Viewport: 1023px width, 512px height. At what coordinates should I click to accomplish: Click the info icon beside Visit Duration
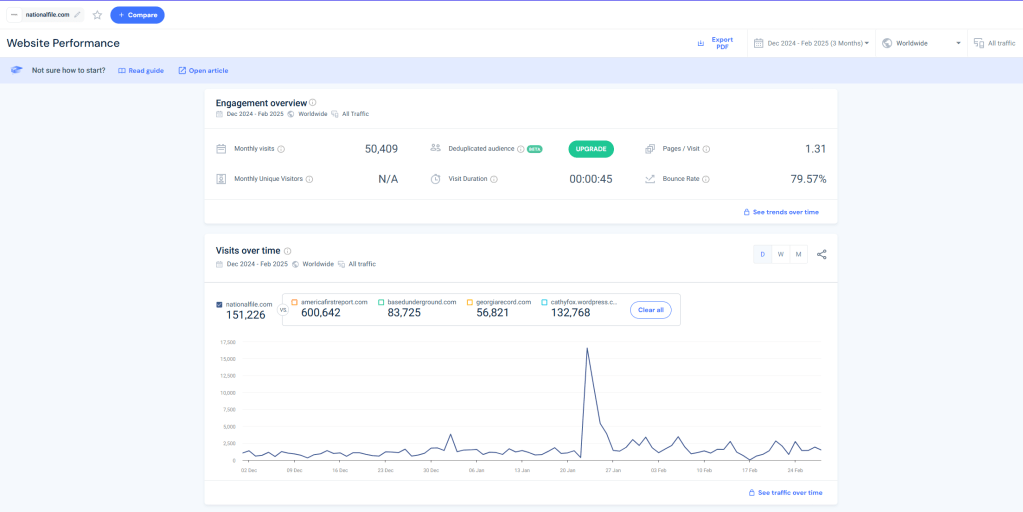tap(494, 179)
